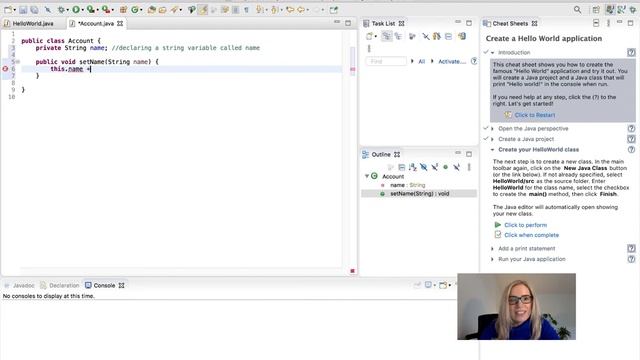Click the Find field in Task List

click(x=386, y=62)
